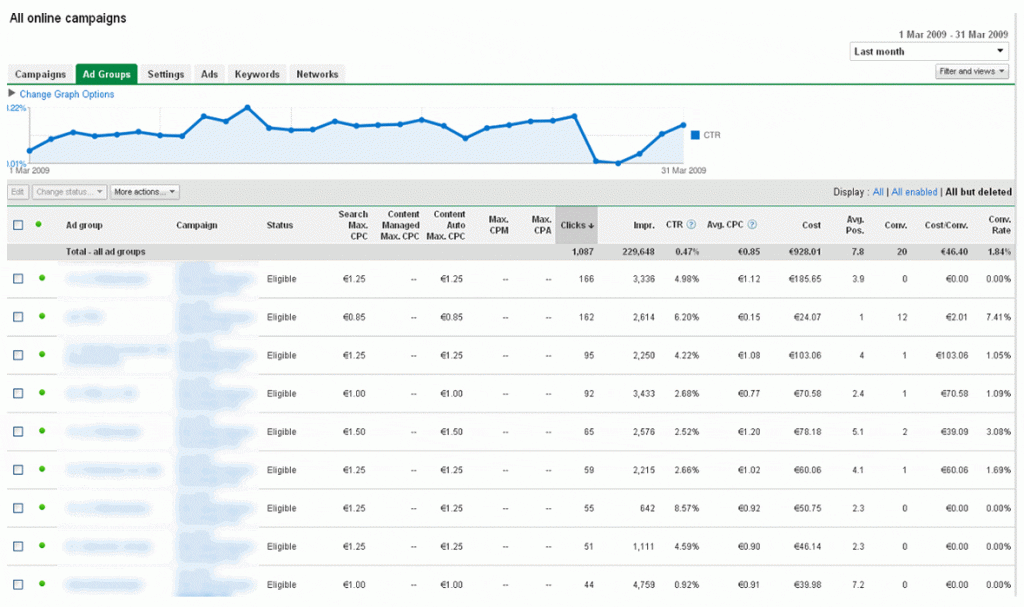
Task: Click the 1 Mar 2009 - 31 Mar 2009 date text
Action: [x=953, y=34]
